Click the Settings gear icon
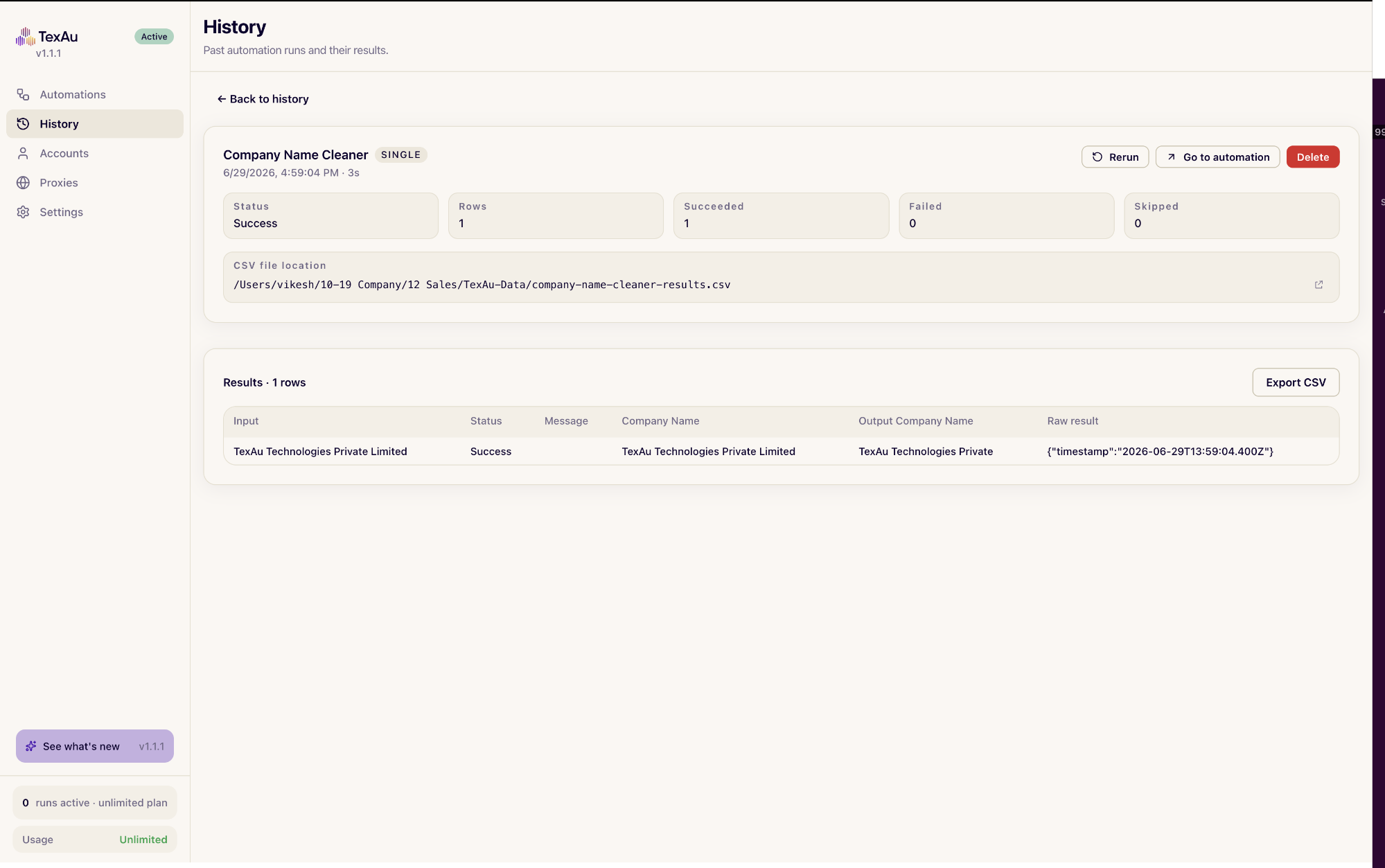1385x868 pixels. tap(23, 212)
